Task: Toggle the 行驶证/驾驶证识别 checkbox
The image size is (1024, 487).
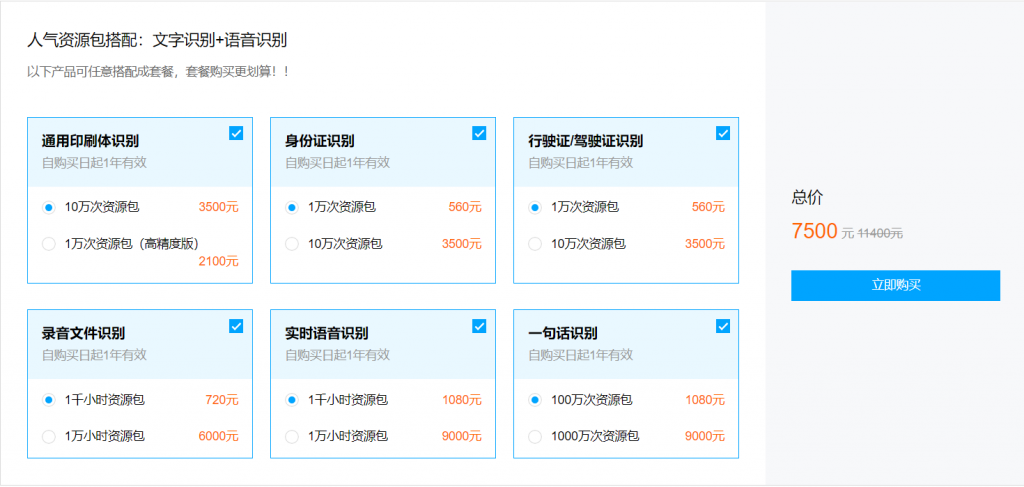Action: (723, 133)
